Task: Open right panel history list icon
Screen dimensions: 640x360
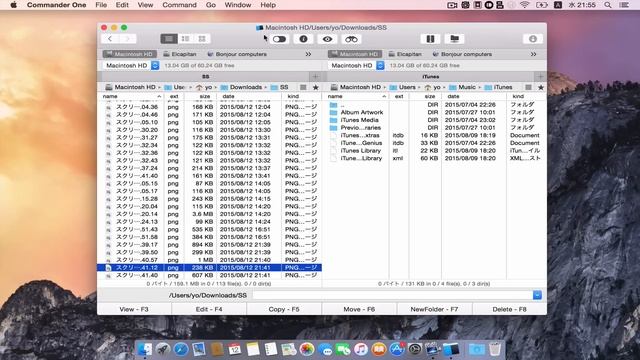Action: 528,87
